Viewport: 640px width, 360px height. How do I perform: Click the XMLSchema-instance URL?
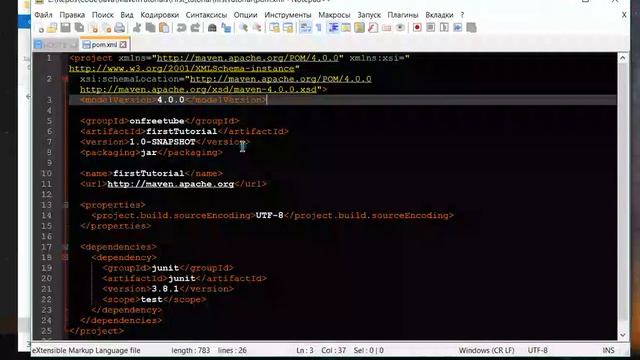pyautogui.click(x=182, y=68)
